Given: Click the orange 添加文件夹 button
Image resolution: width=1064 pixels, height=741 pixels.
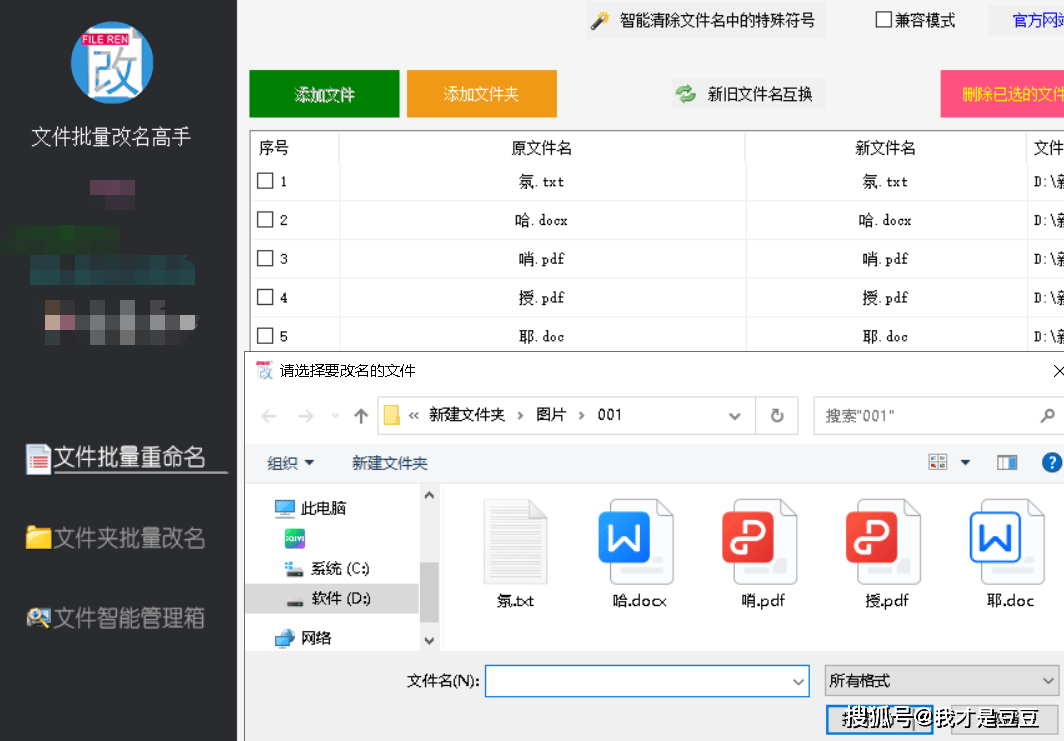Looking at the screenshot, I should [x=482, y=94].
